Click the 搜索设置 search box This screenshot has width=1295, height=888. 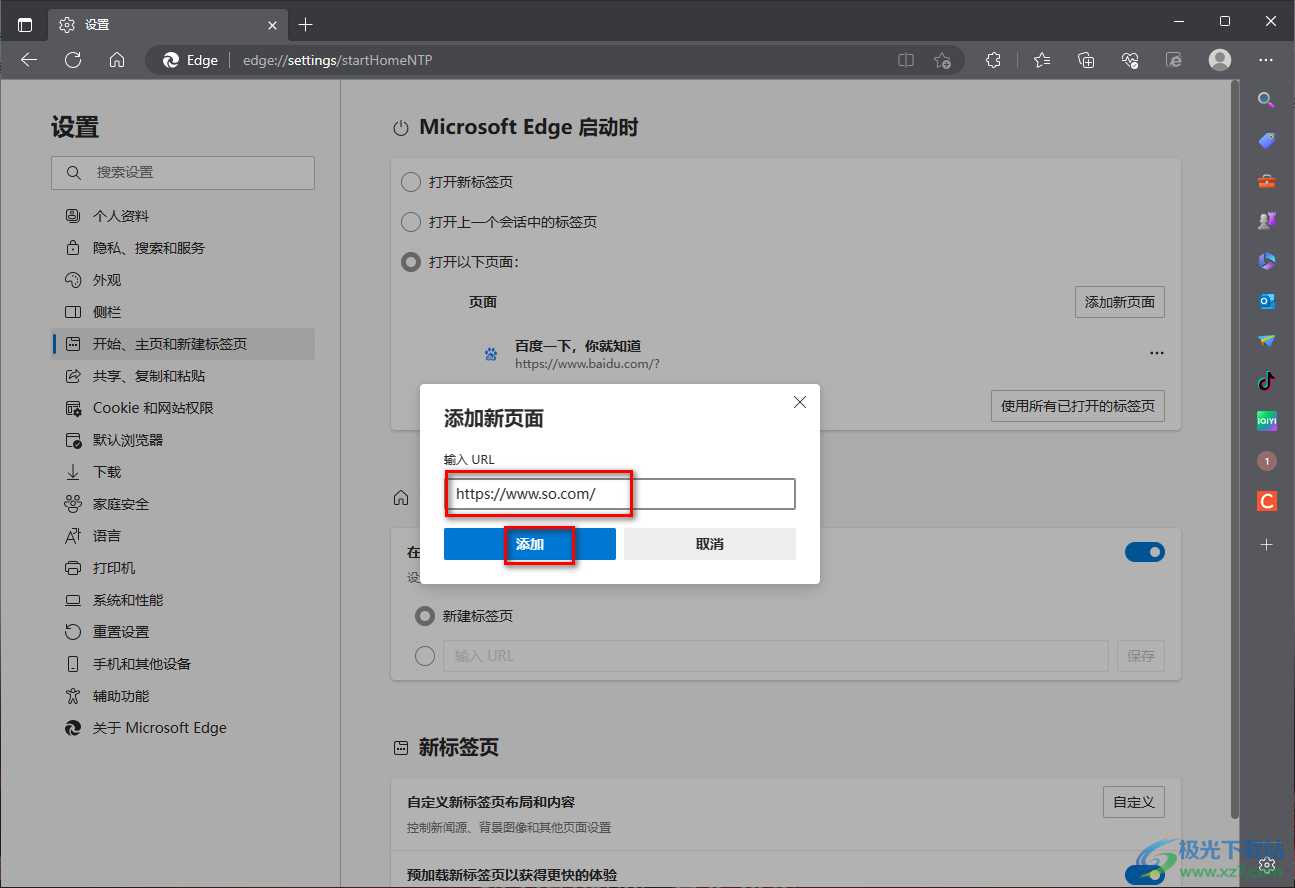point(183,172)
